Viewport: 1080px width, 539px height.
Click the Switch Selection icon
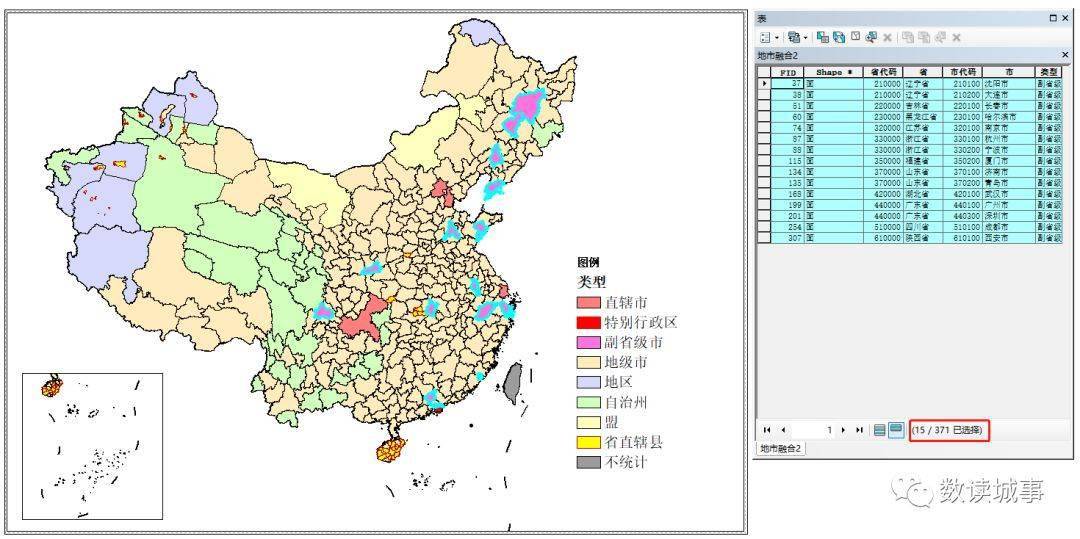point(839,37)
